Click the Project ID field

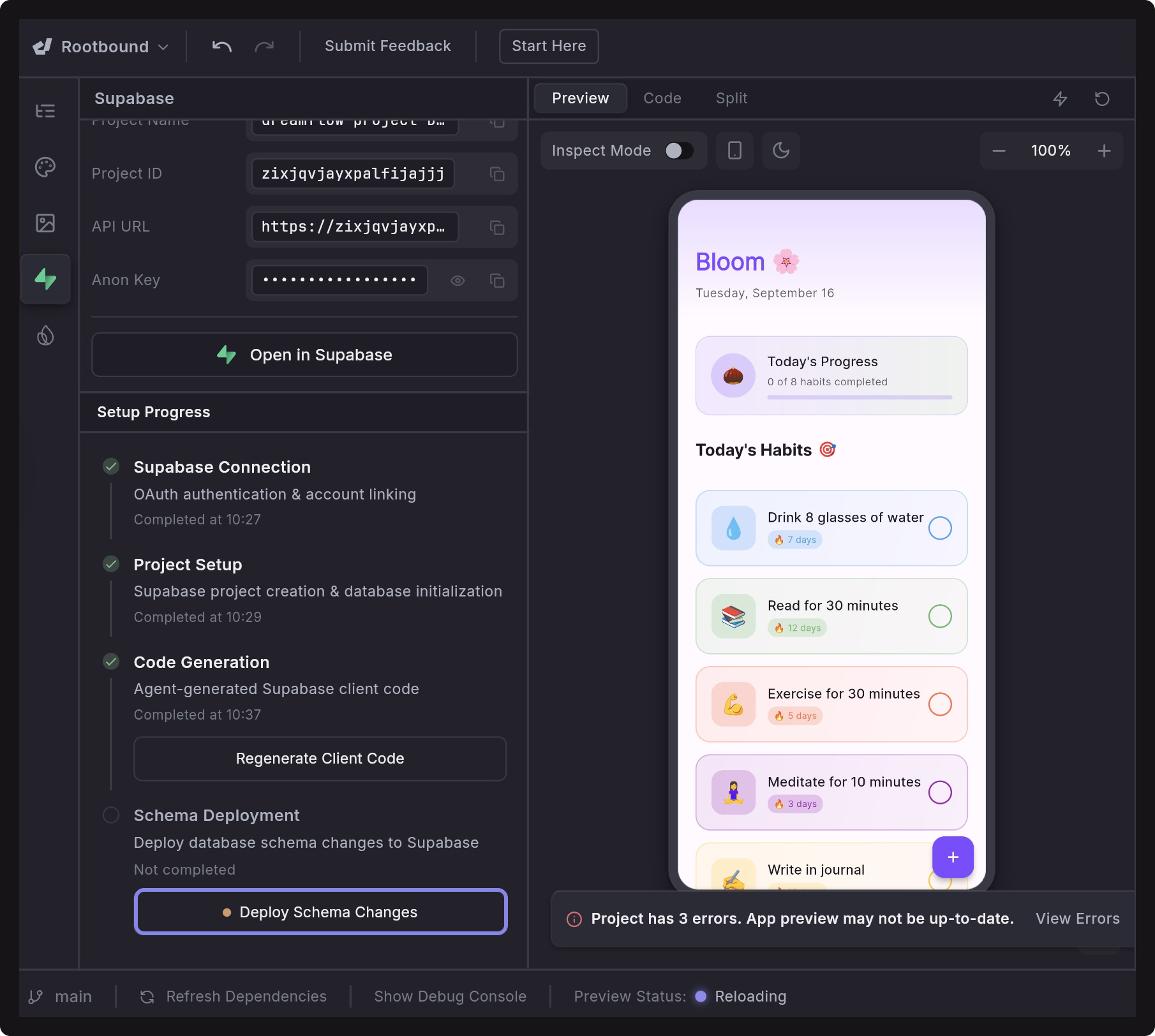[353, 174]
